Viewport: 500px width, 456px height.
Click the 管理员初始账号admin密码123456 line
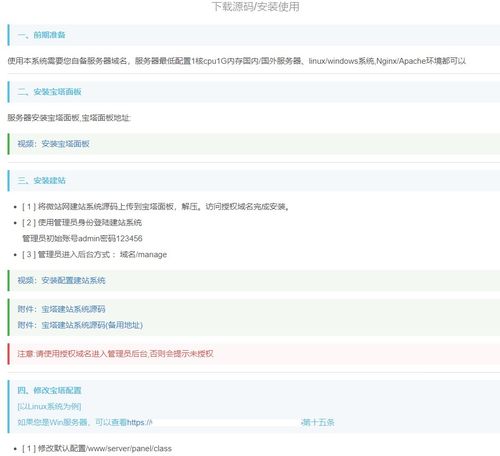point(82,238)
